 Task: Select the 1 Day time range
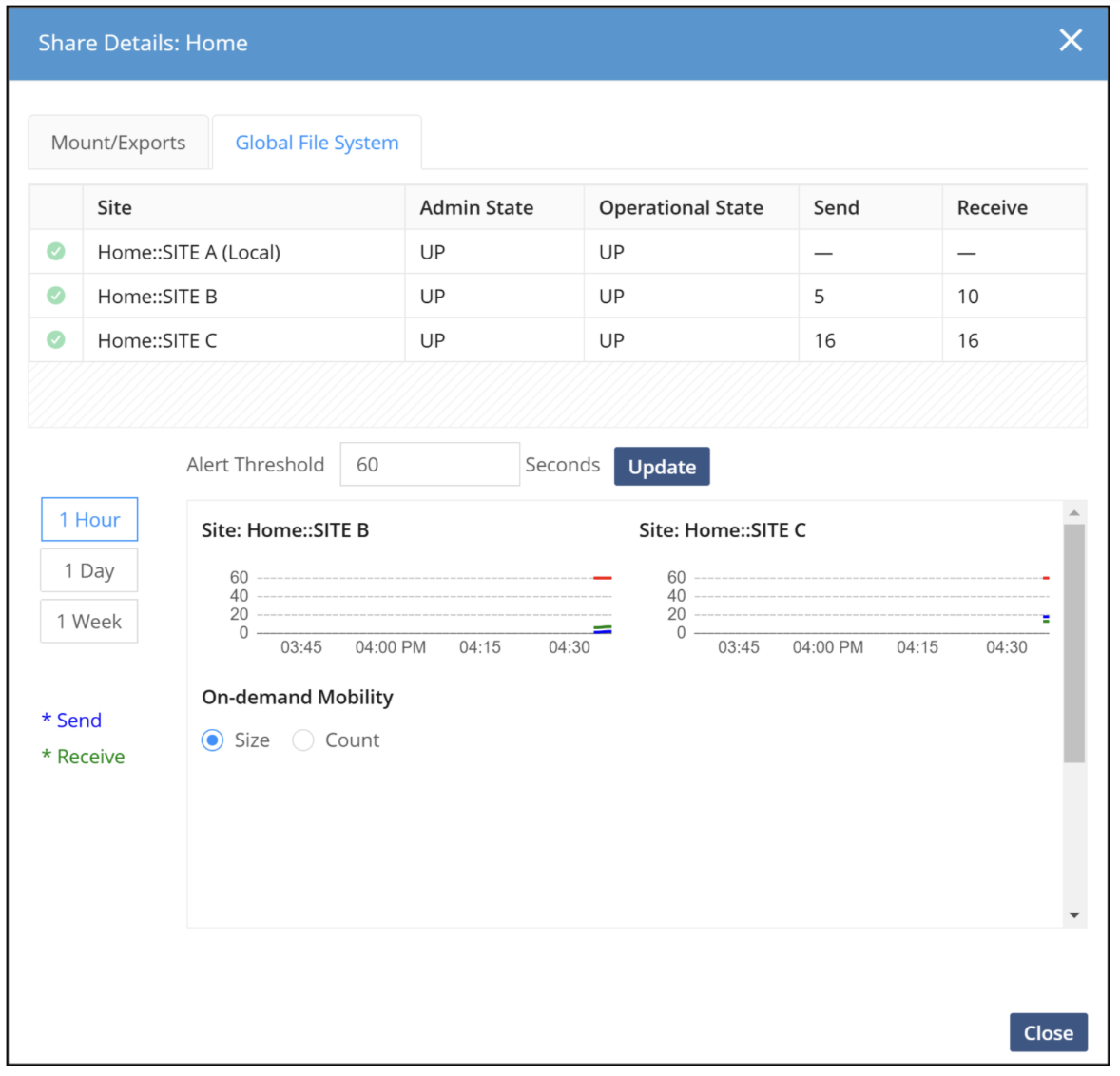pos(89,570)
